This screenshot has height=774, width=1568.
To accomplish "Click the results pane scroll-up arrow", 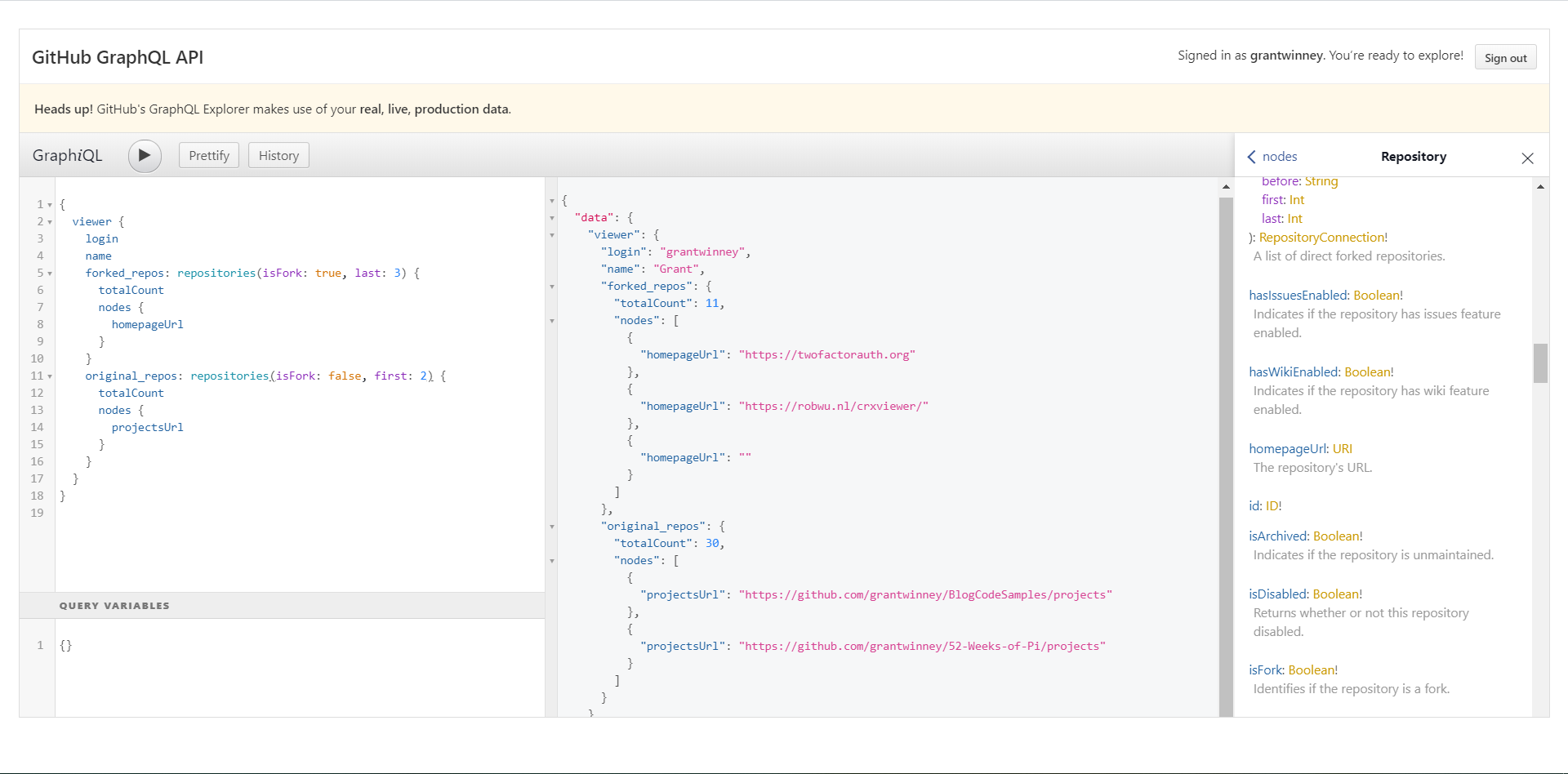I will pos(1226,187).
